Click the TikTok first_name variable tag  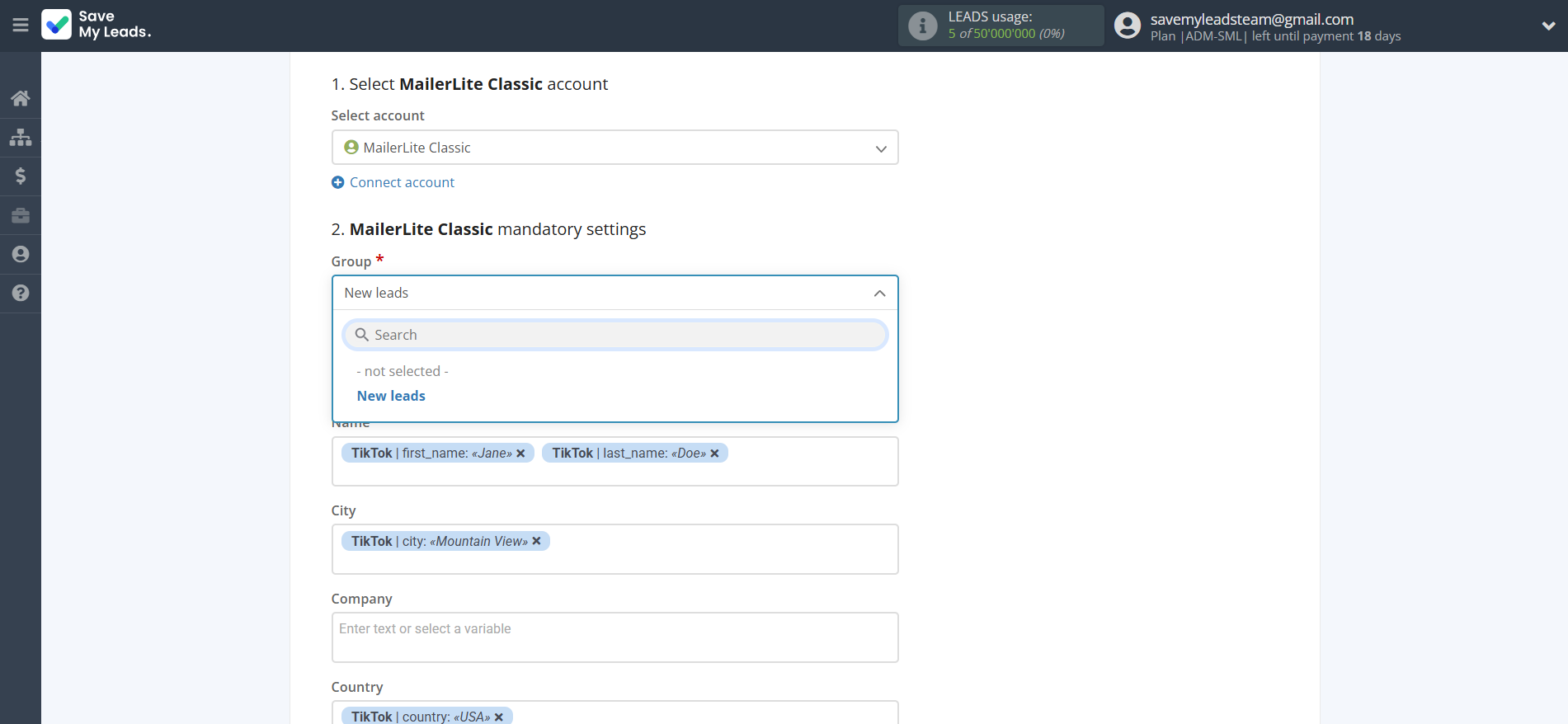coord(438,453)
